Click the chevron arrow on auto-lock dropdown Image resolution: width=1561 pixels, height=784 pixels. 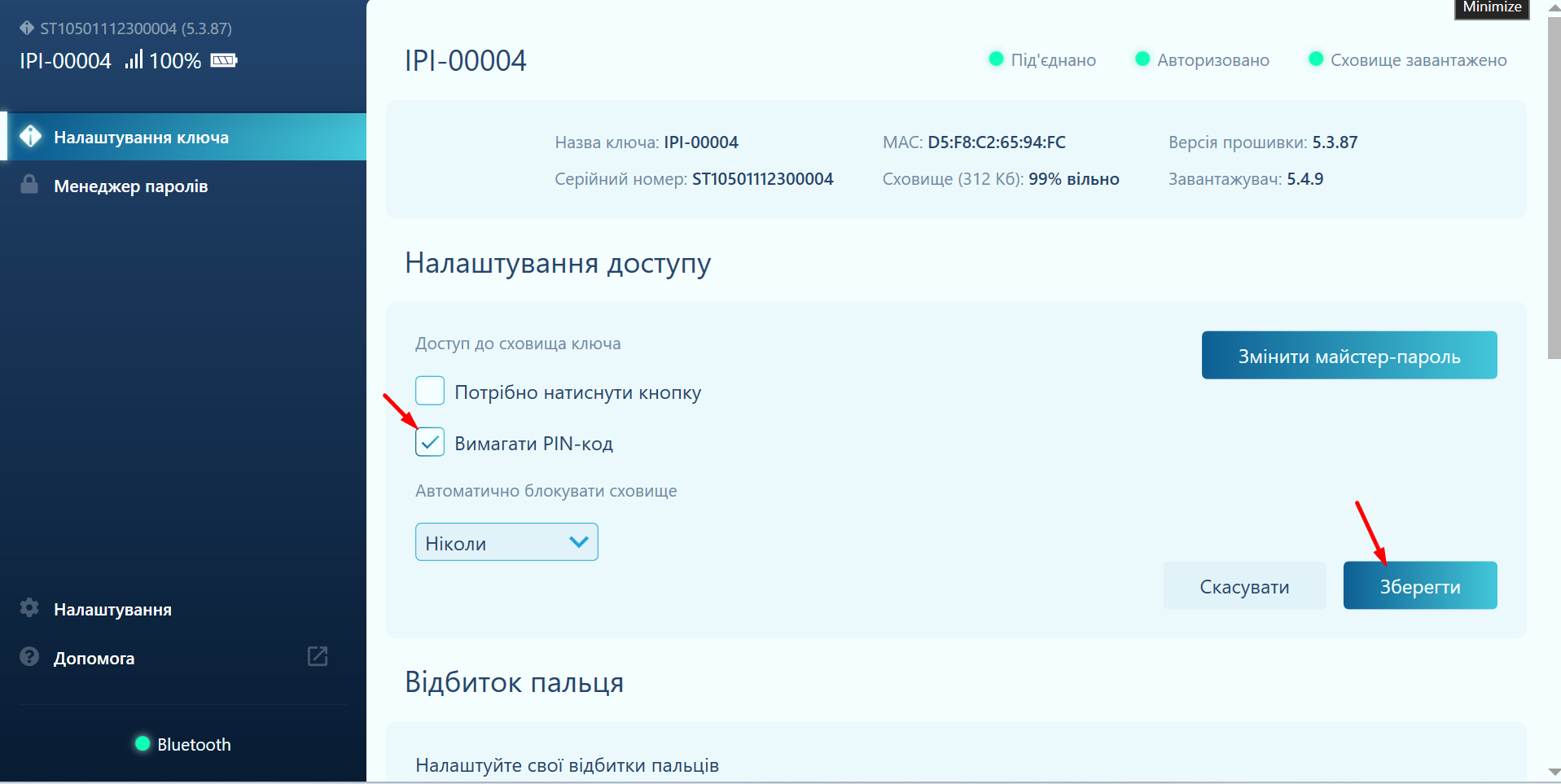coord(578,542)
